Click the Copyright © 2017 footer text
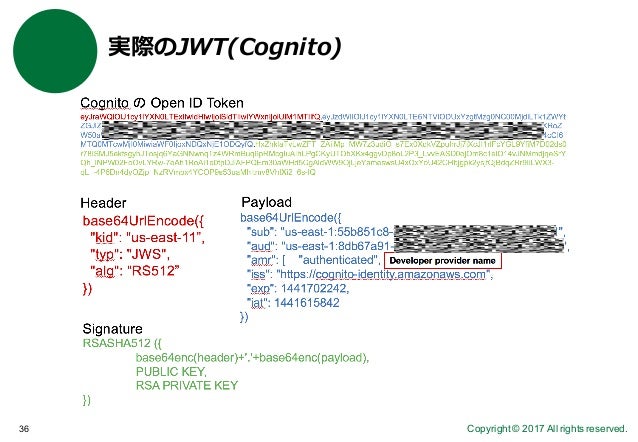Screen dimensions: 638x442 [x=546, y=429]
